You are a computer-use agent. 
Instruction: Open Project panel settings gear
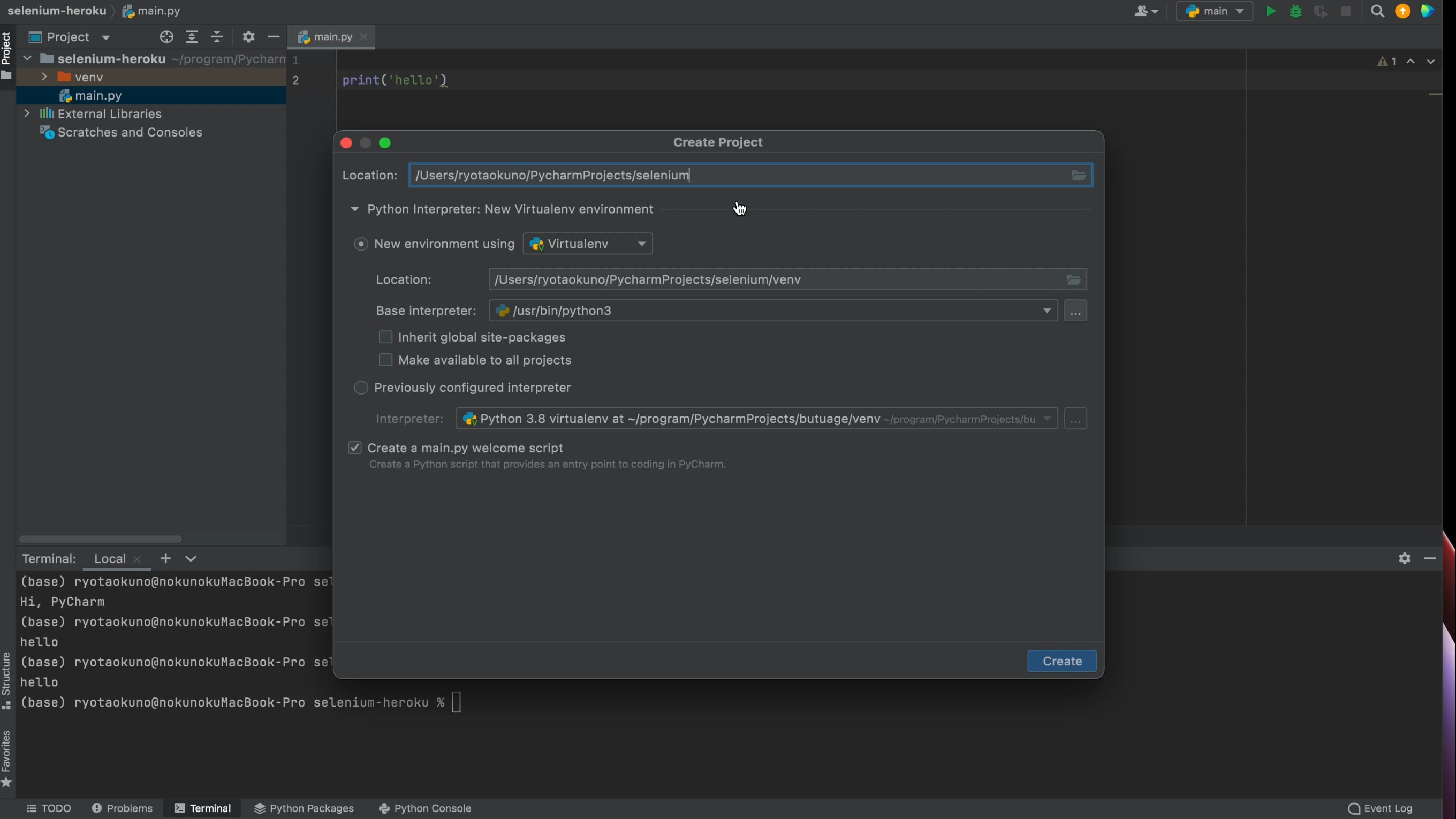click(x=248, y=37)
